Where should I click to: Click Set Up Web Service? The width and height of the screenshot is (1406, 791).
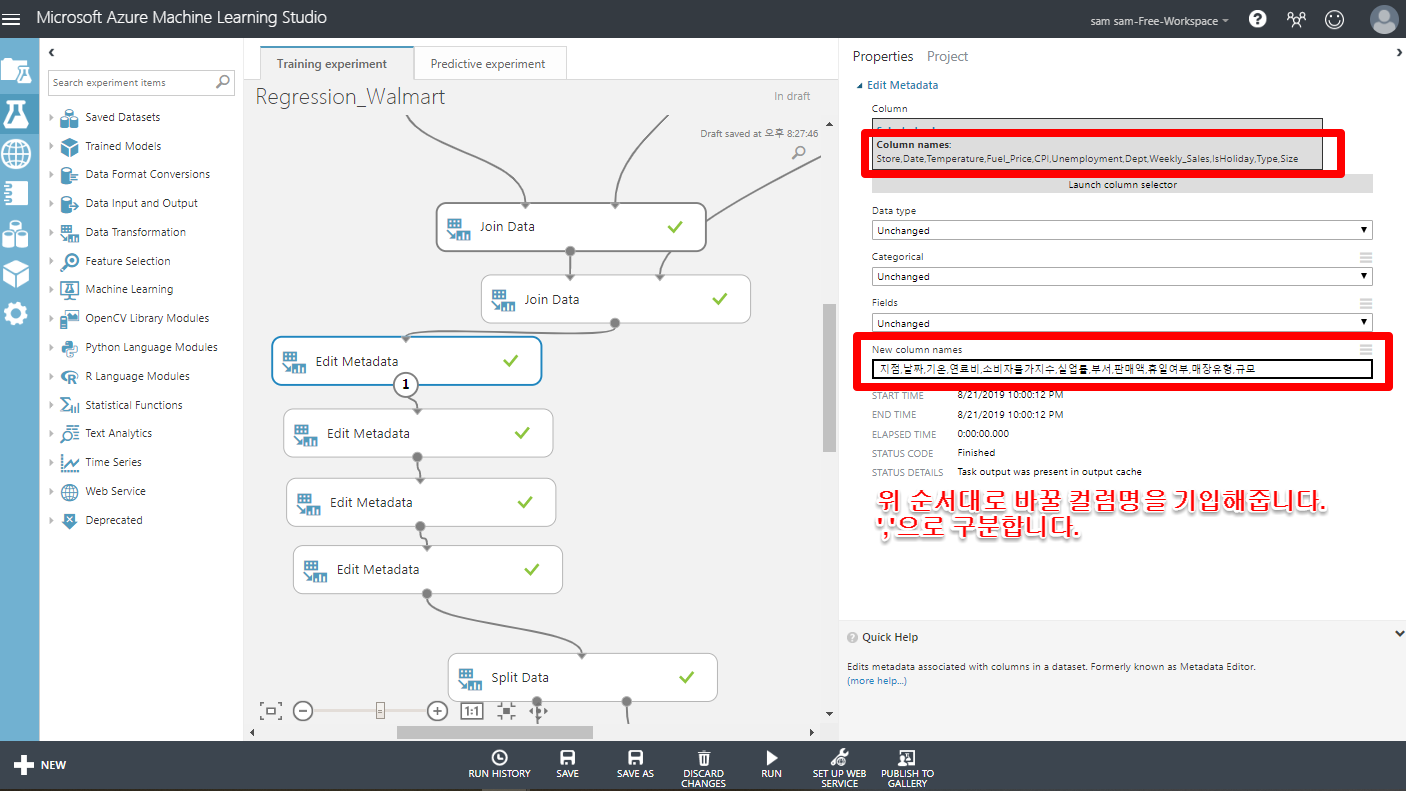click(839, 769)
